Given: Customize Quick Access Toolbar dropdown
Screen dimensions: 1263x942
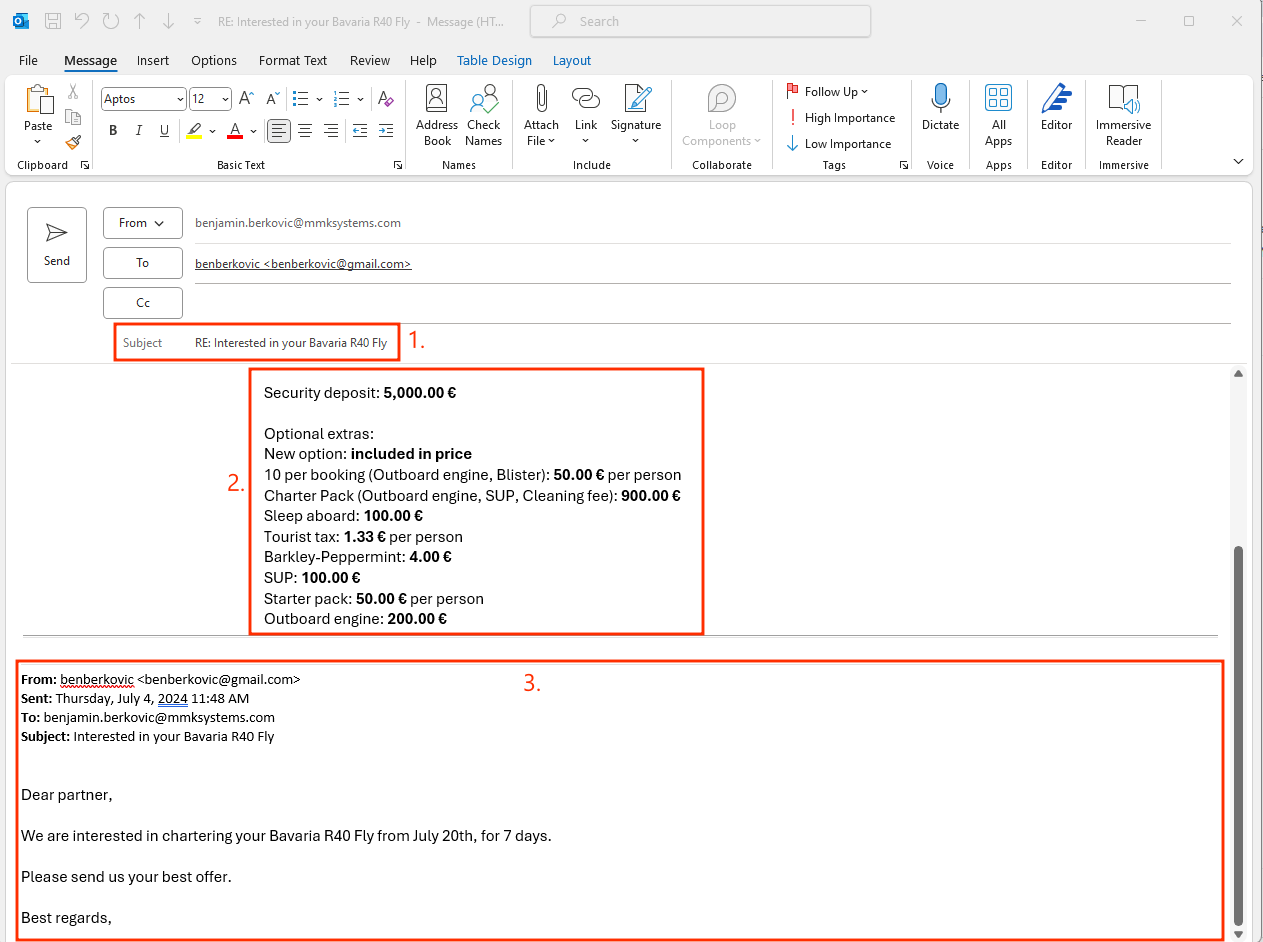Looking at the screenshot, I should point(198,21).
